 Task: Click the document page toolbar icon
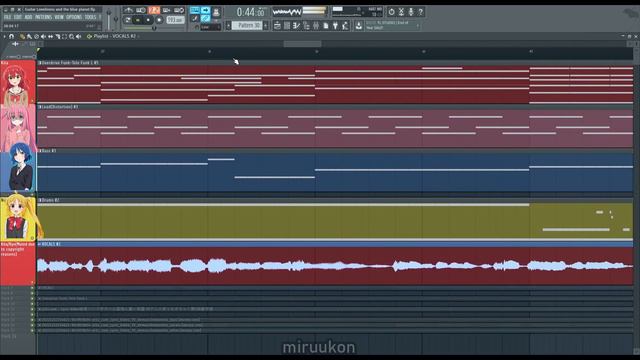(x=326, y=26)
